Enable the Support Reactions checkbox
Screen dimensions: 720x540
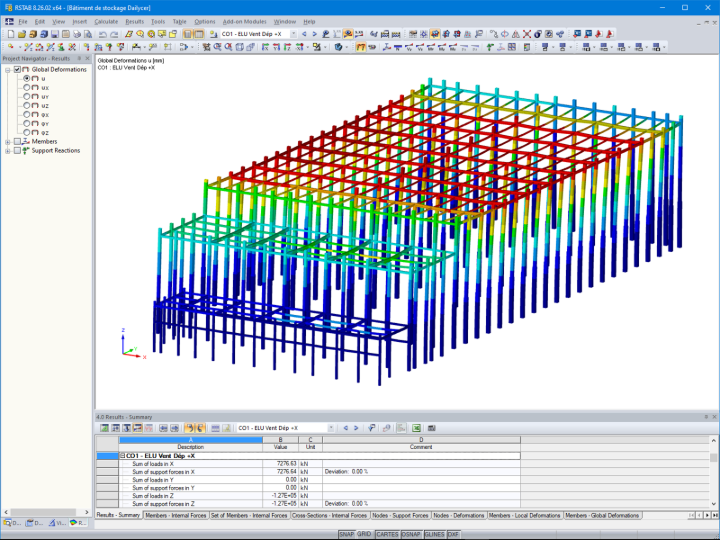point(17,151)
